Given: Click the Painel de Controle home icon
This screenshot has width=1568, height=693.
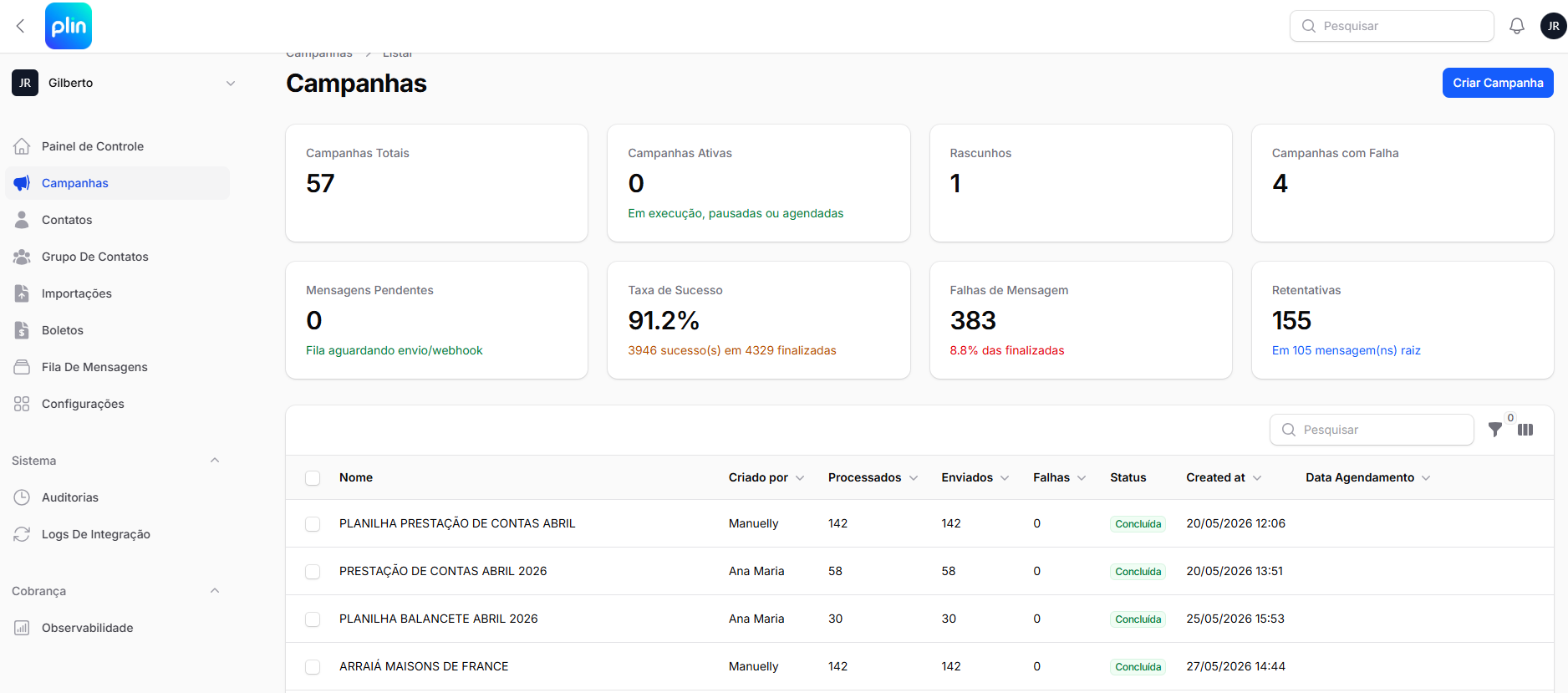Looking at the screenshot, I should coord(22,146).
